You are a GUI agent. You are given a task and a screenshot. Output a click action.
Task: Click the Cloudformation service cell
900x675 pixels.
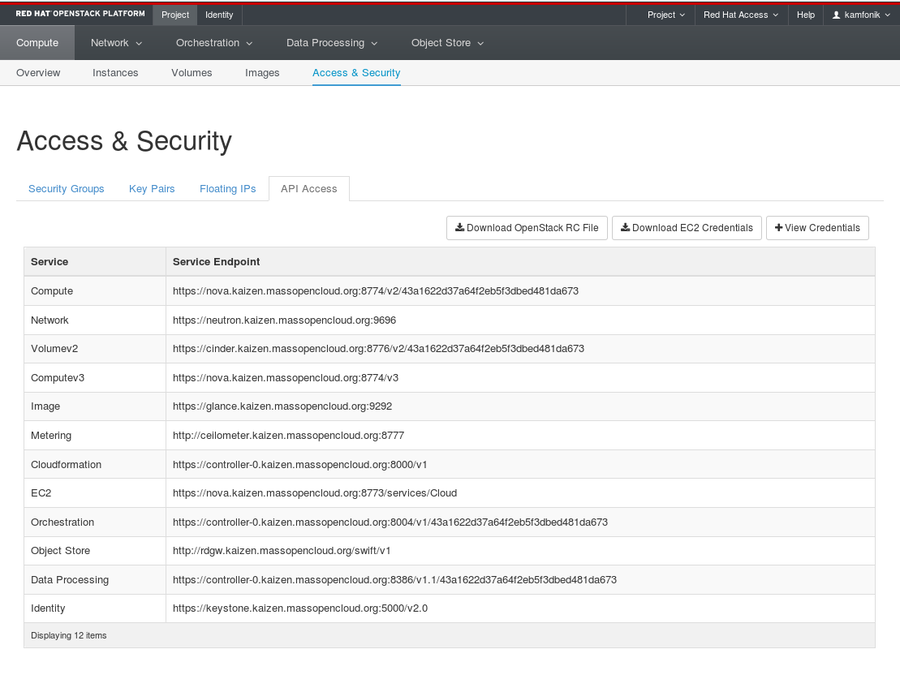[95, 464]
